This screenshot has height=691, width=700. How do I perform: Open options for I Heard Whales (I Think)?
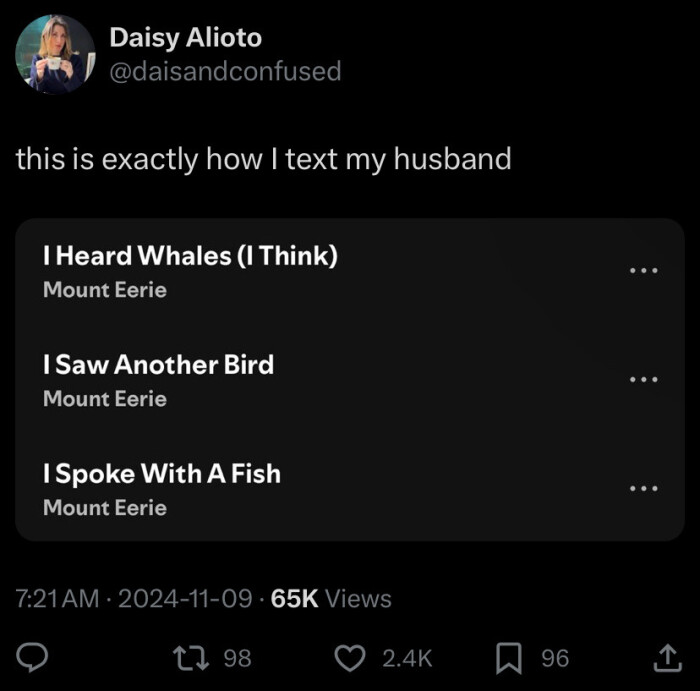pyautogui.click(x=644, y=271)
